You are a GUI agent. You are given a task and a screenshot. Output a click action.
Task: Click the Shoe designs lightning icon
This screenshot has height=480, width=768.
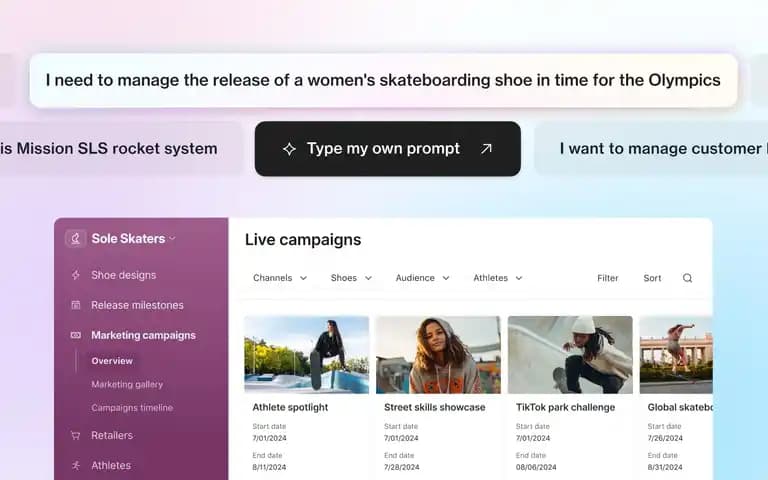[75, 275]
